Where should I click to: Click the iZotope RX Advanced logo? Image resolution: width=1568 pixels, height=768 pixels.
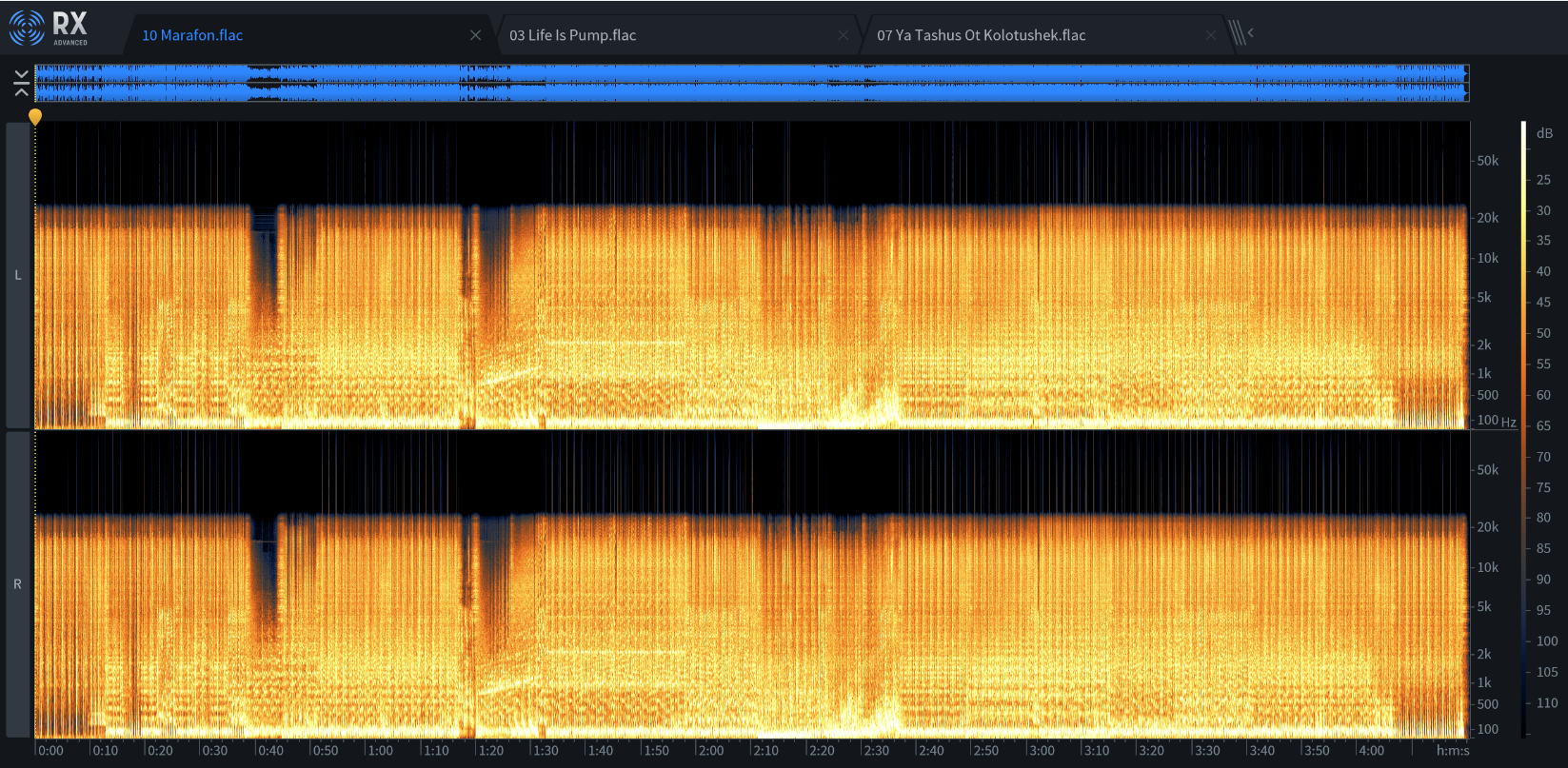pos(49,29)
